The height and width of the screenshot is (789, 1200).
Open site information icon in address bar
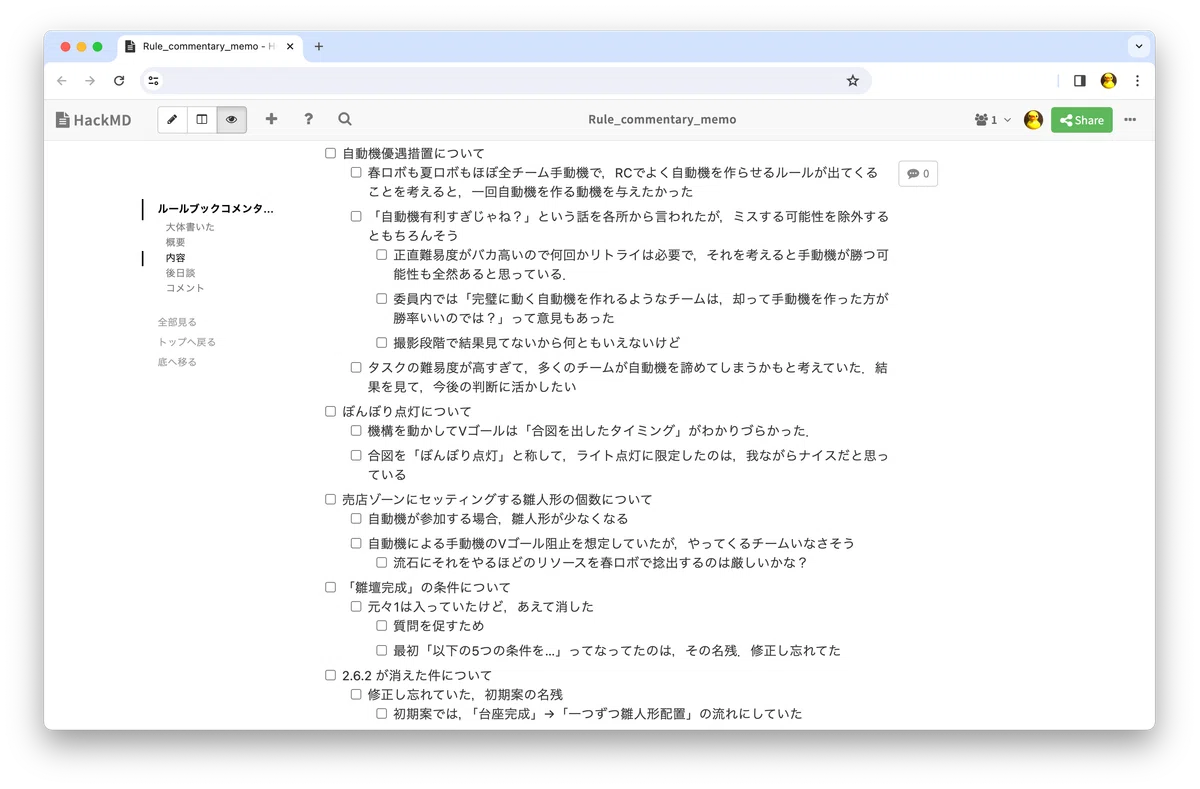(153, 81)
